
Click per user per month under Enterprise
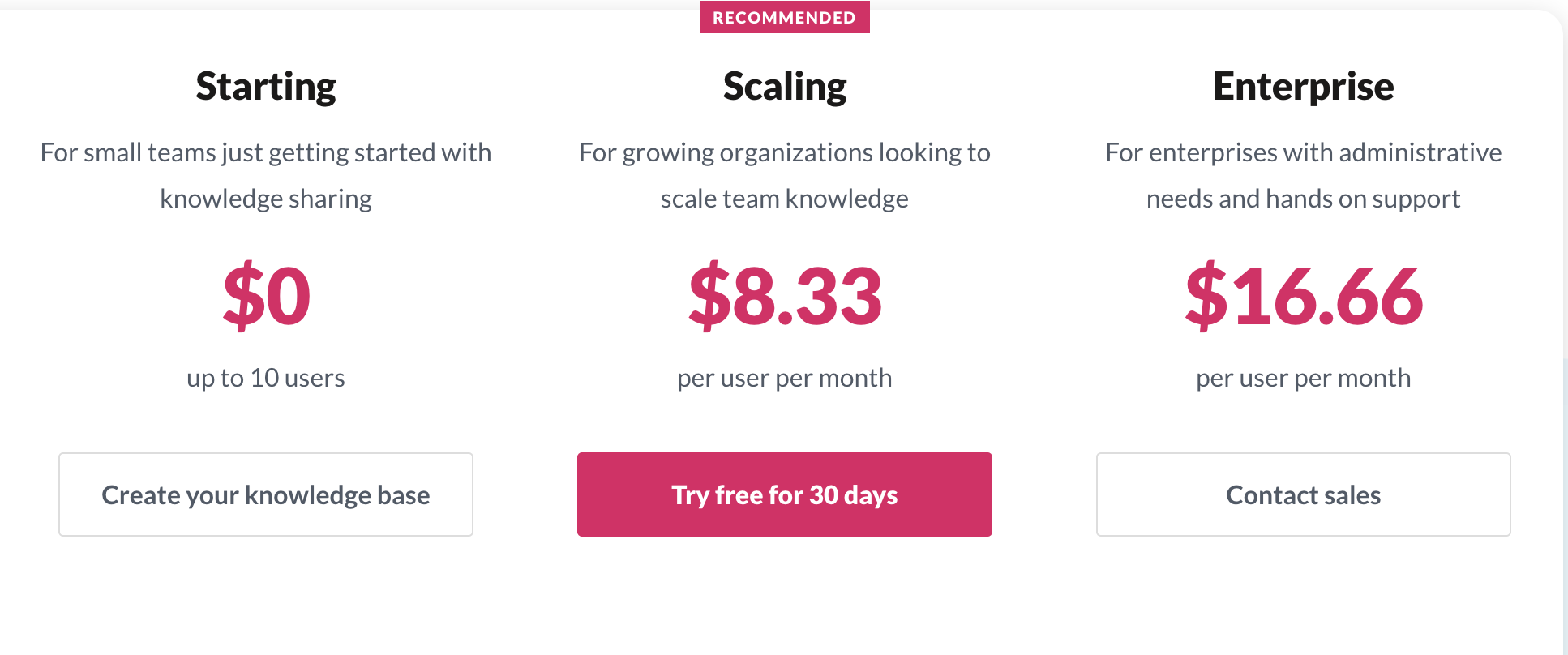click(x=1303, y=377)
